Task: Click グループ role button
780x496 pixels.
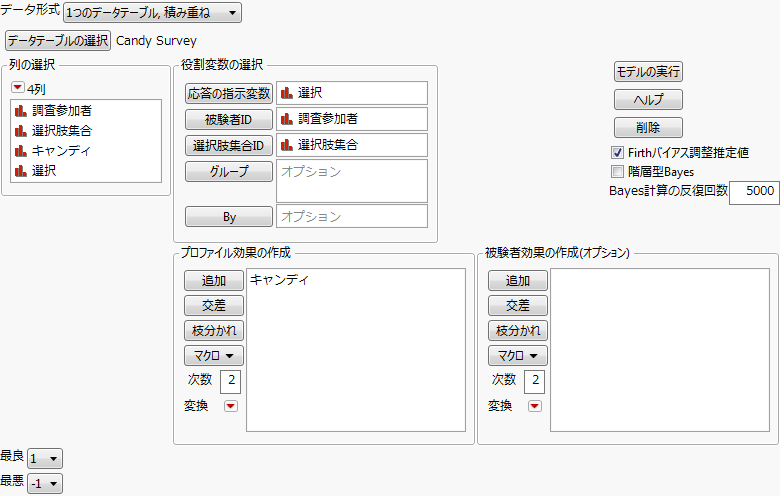Action: click(x=229, y=171)
